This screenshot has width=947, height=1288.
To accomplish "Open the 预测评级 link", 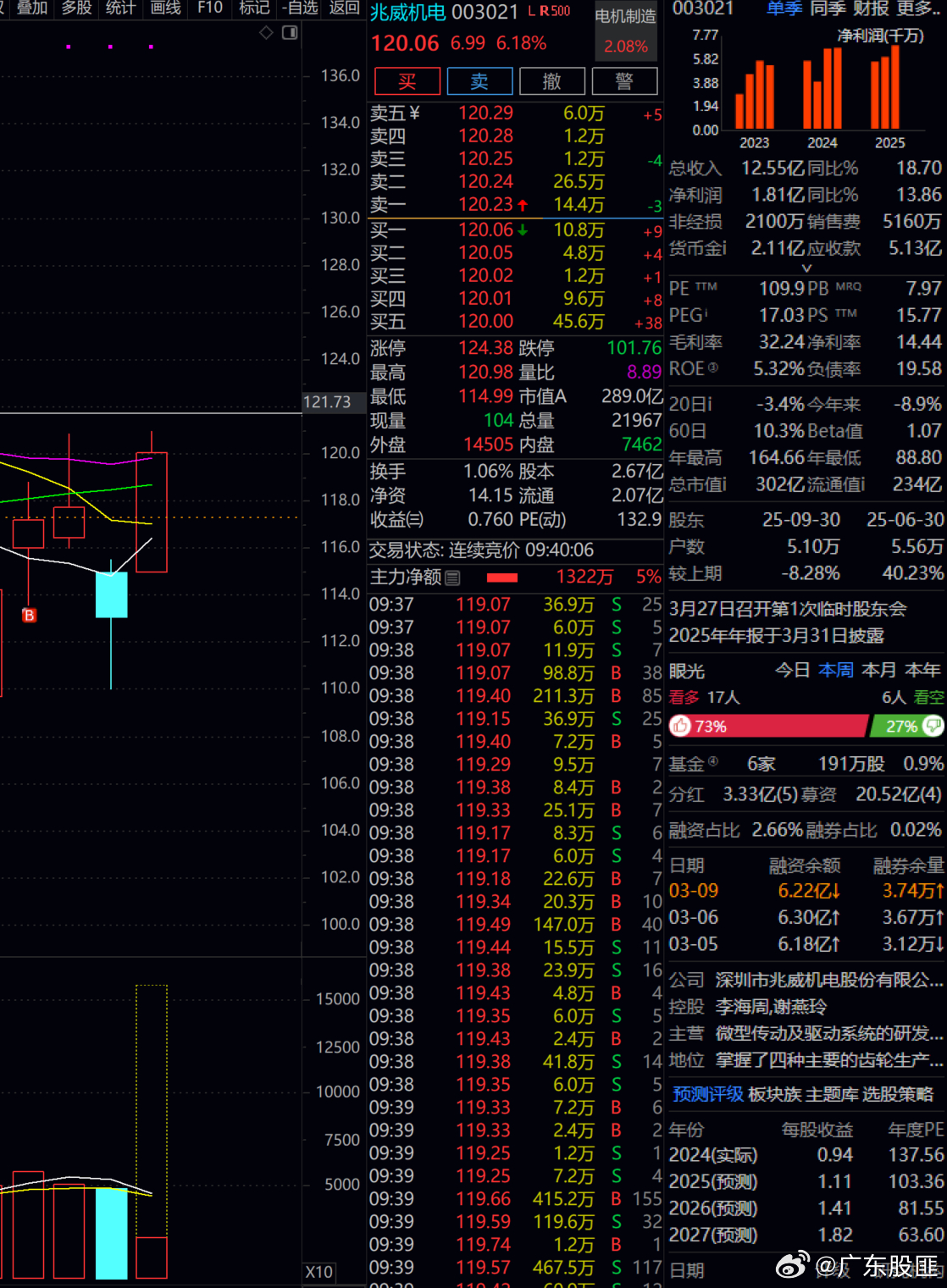I will pyautogui.click(x=708, y=1095).
